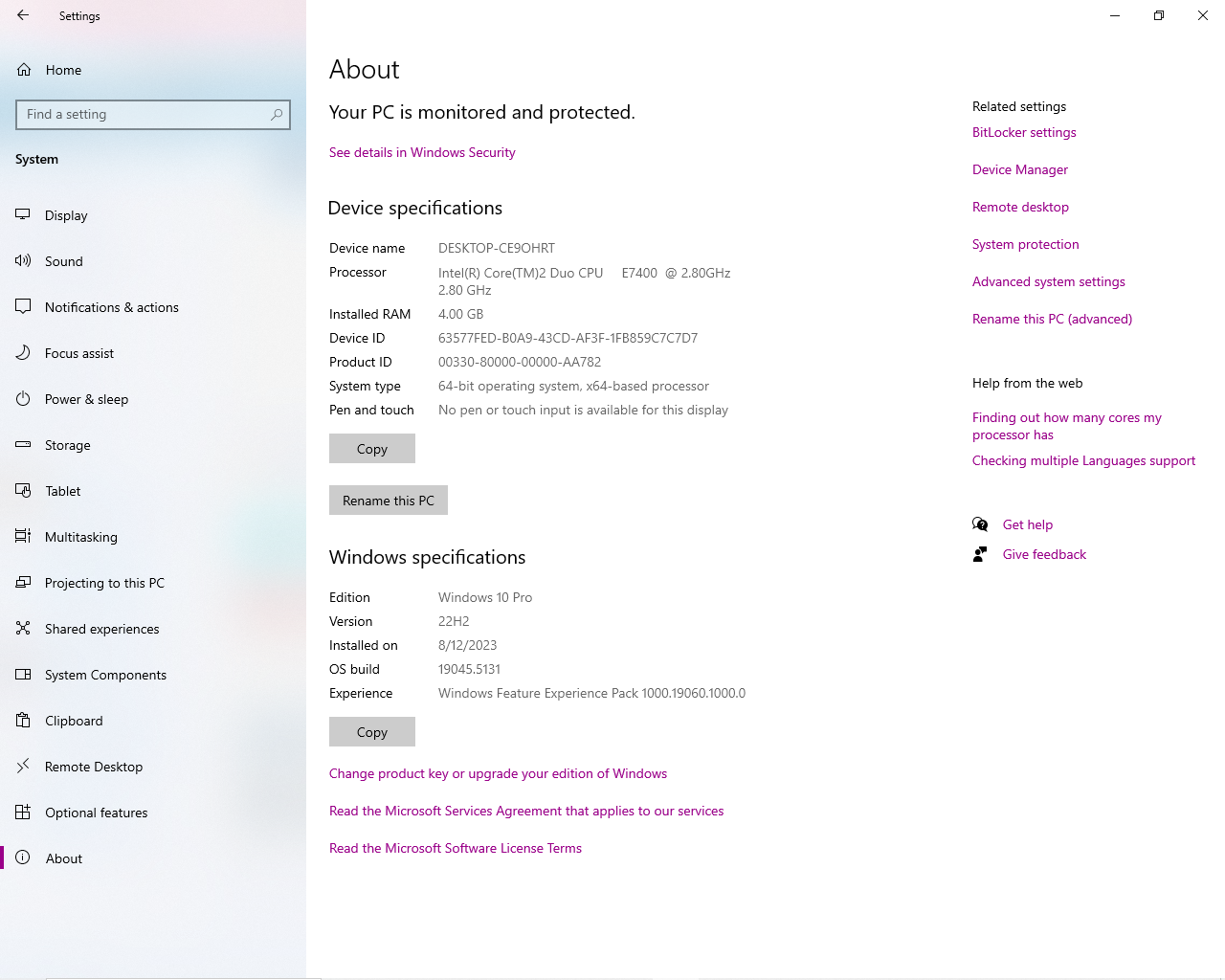
Task: Read the Microsoft Services Agreement link
Action: [x=526, y=811]
